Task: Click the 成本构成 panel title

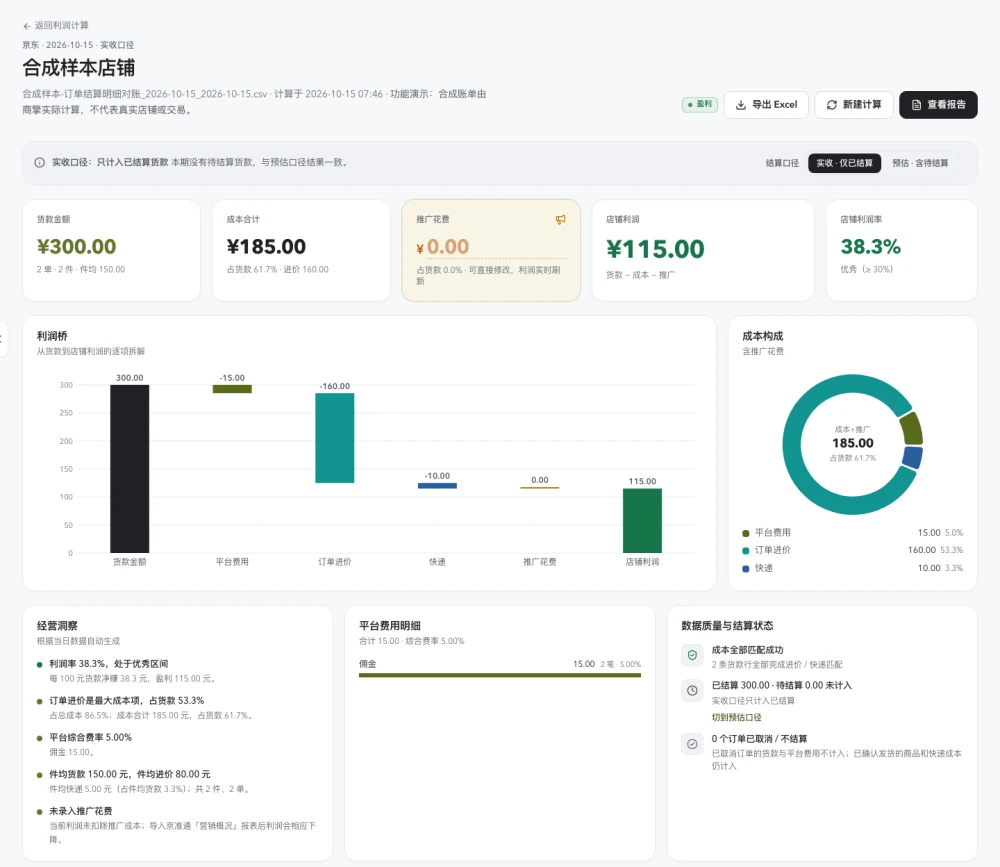Action: click(763, 336)
